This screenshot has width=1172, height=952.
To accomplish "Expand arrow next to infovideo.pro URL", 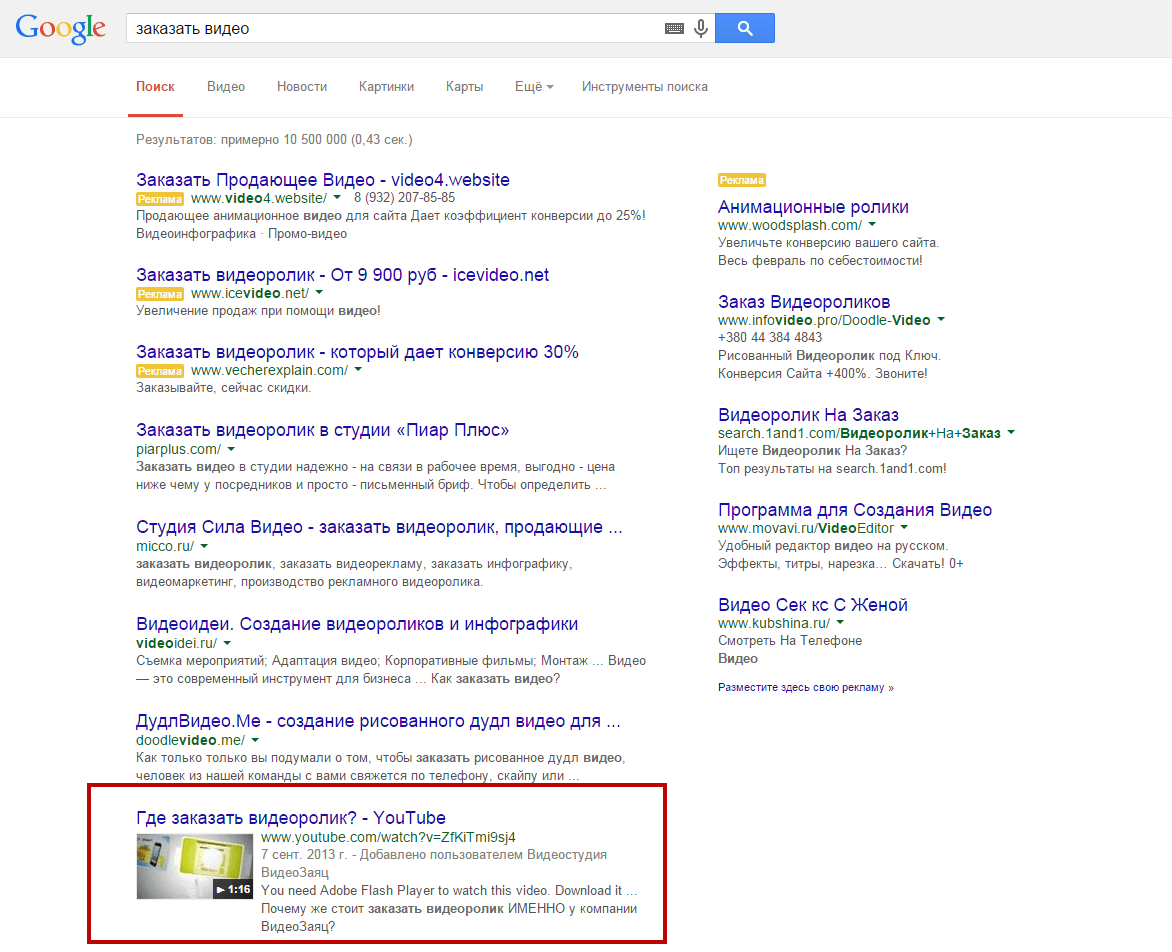I will point(941,320).
